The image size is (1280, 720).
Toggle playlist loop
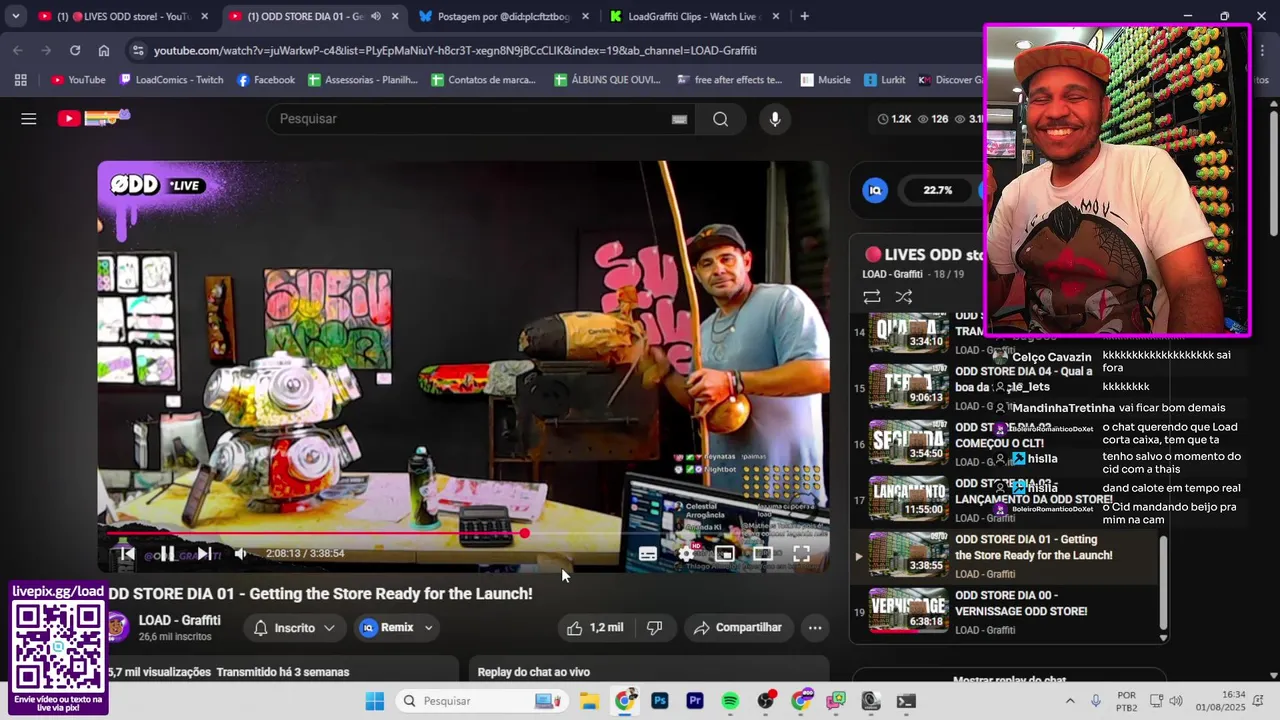tap(872, 297)
